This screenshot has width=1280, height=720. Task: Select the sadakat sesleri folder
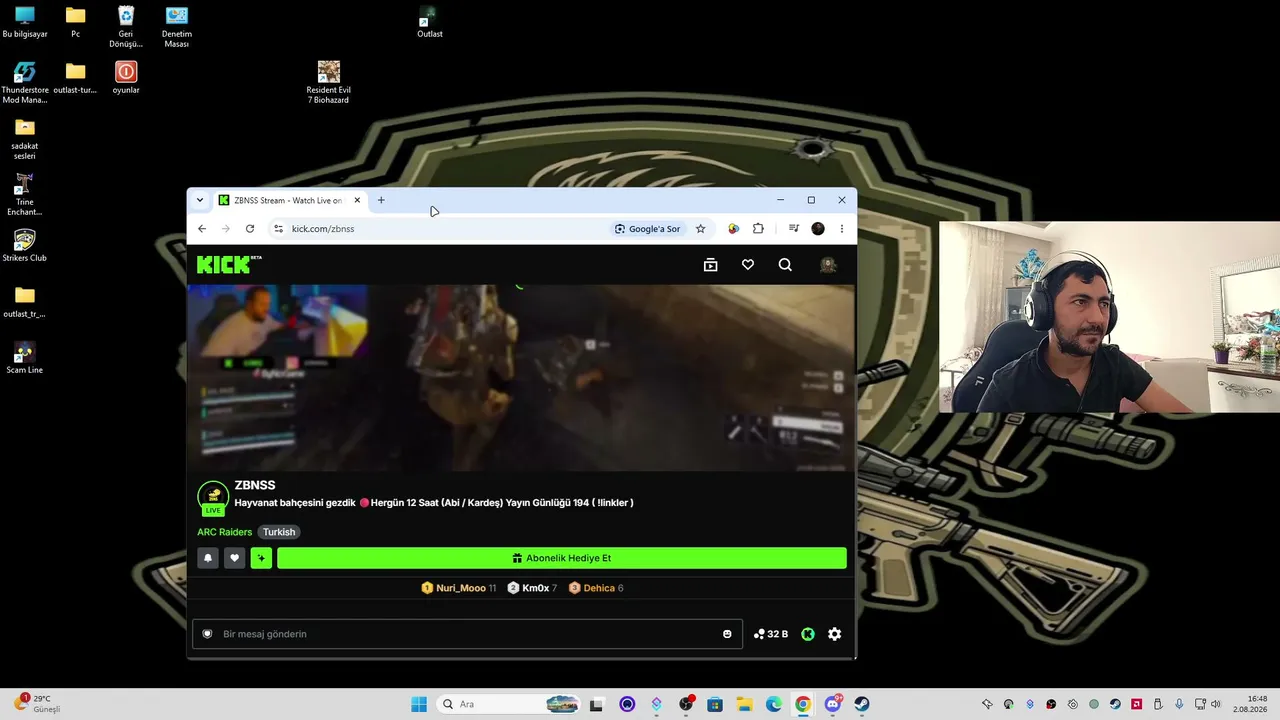click(25, 138)
